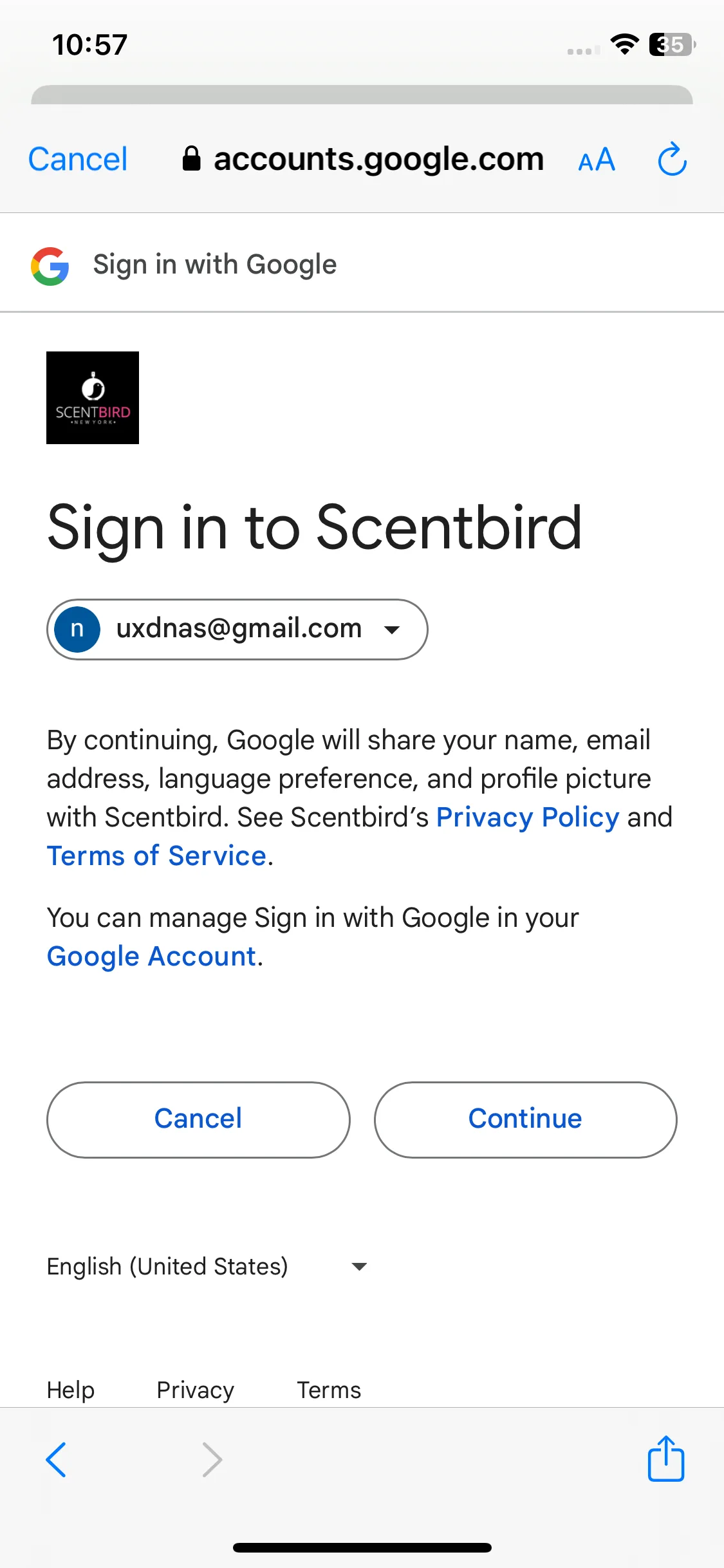The image size is (724, 1568).
Task: Click the language dropdown arrow
Action: [x=359, y=1267]
